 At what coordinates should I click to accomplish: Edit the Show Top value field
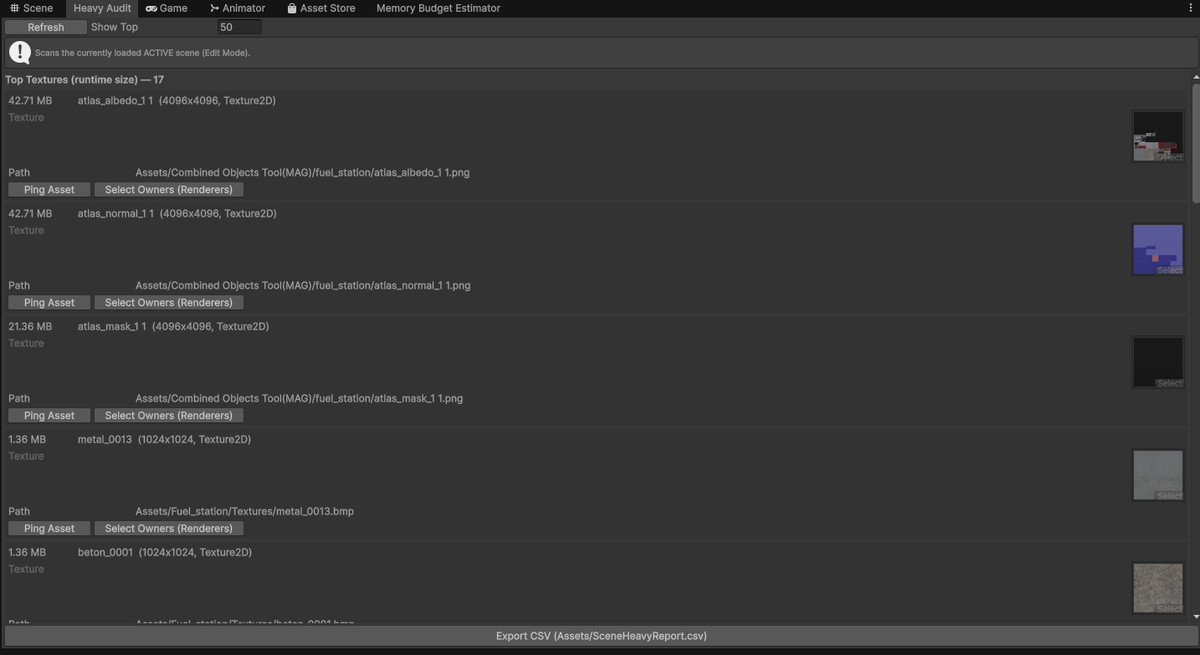coord(239,27)
